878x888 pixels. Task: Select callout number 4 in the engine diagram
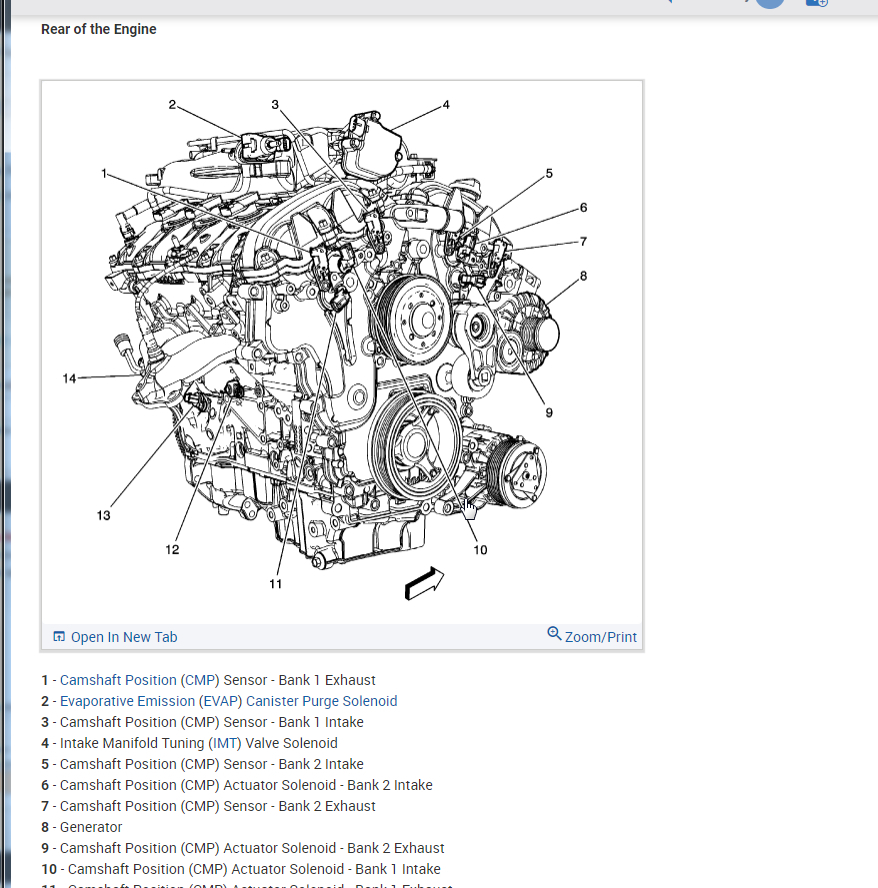[x=446, y=104]
